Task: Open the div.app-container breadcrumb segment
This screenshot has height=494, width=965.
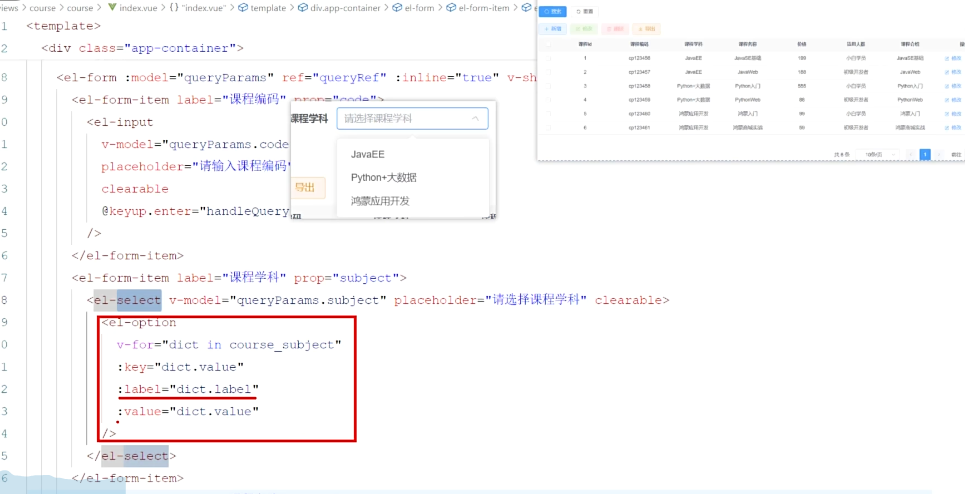Action: pyautogui.click(x=345, y=8)
